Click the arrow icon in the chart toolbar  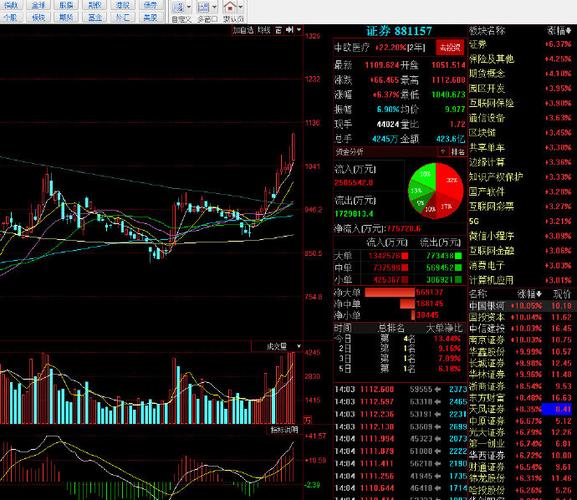click(x=290, y=30)
